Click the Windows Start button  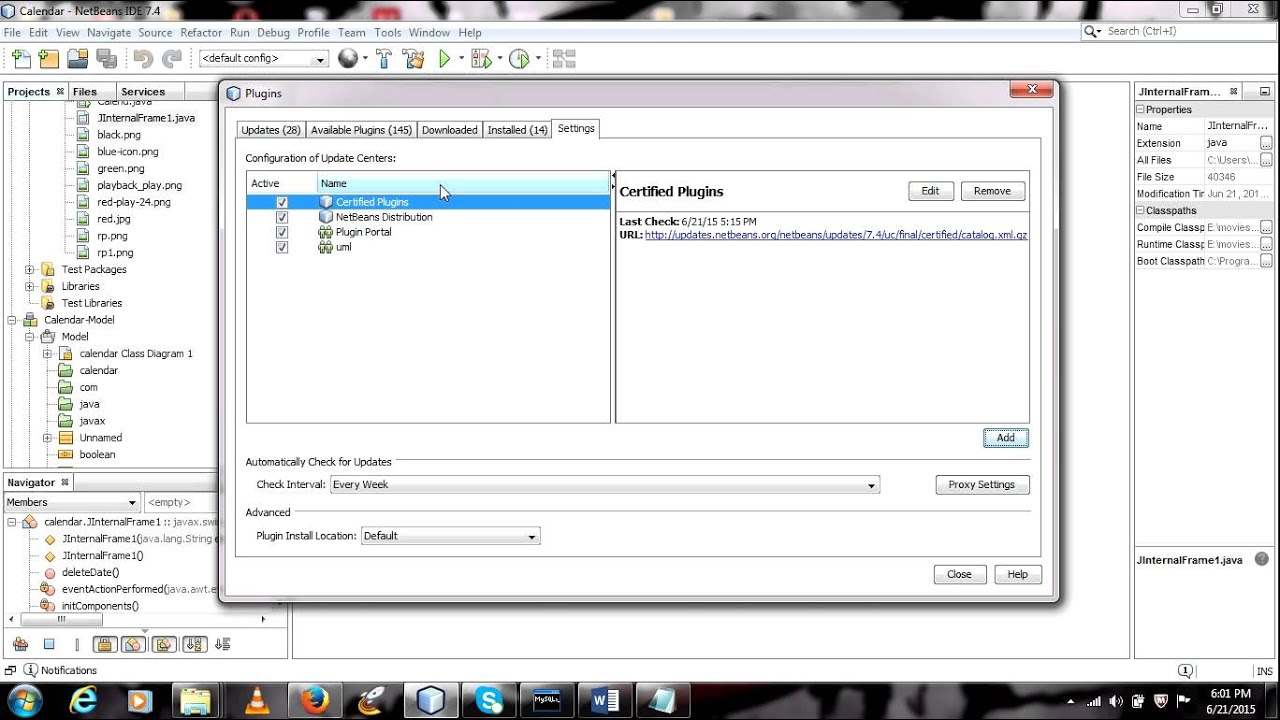(23, 700)
